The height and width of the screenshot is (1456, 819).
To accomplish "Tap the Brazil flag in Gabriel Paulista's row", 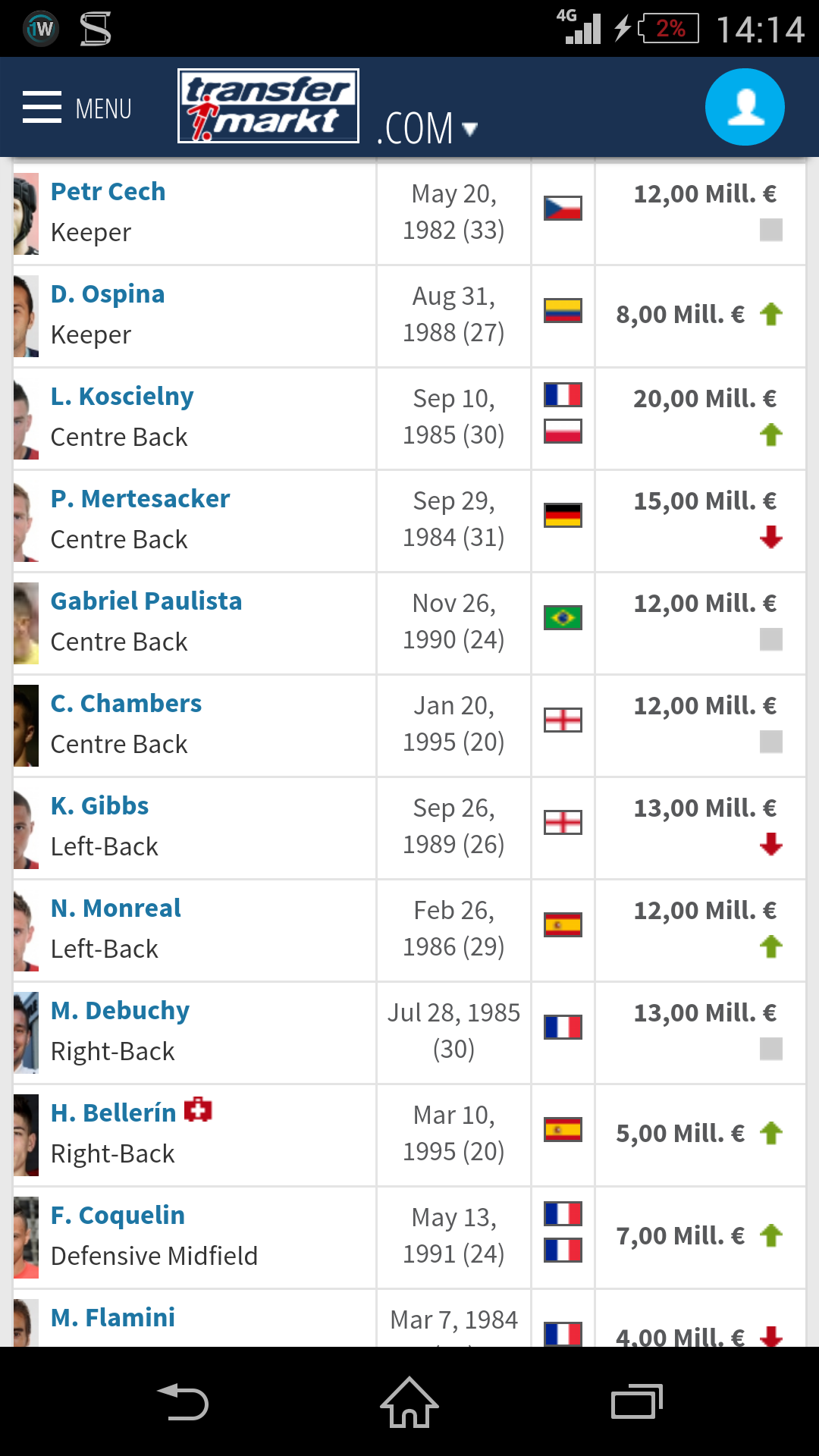I will 563,617.
